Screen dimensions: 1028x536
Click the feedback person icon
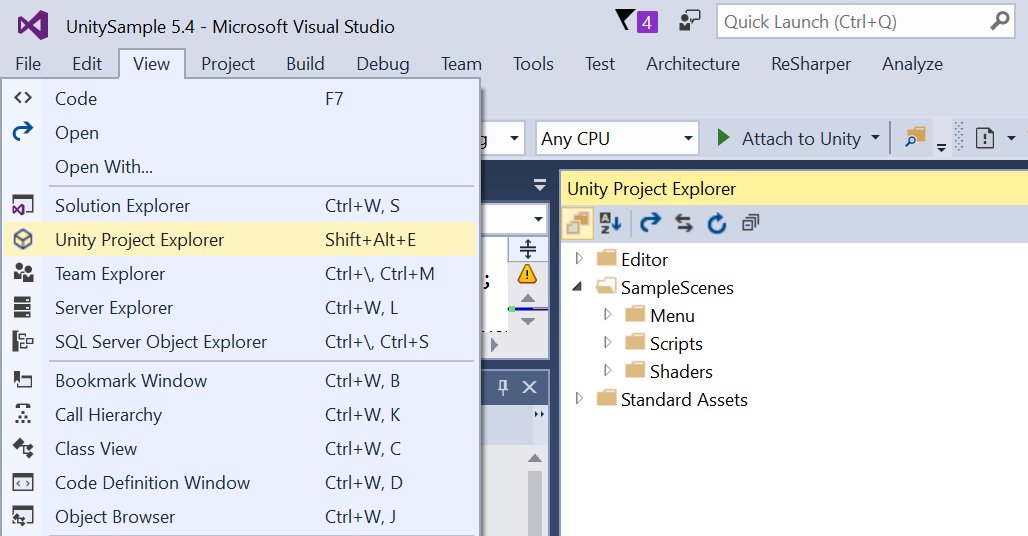point(689,21)
